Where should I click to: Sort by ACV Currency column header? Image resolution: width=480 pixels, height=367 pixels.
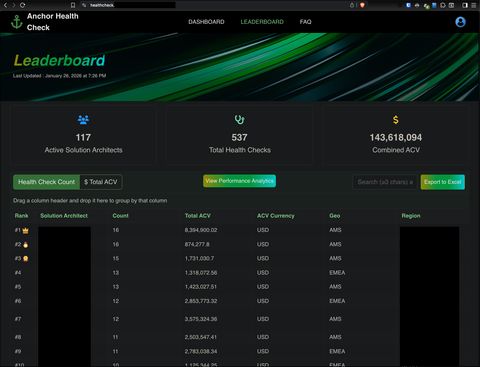pos(276,216)
